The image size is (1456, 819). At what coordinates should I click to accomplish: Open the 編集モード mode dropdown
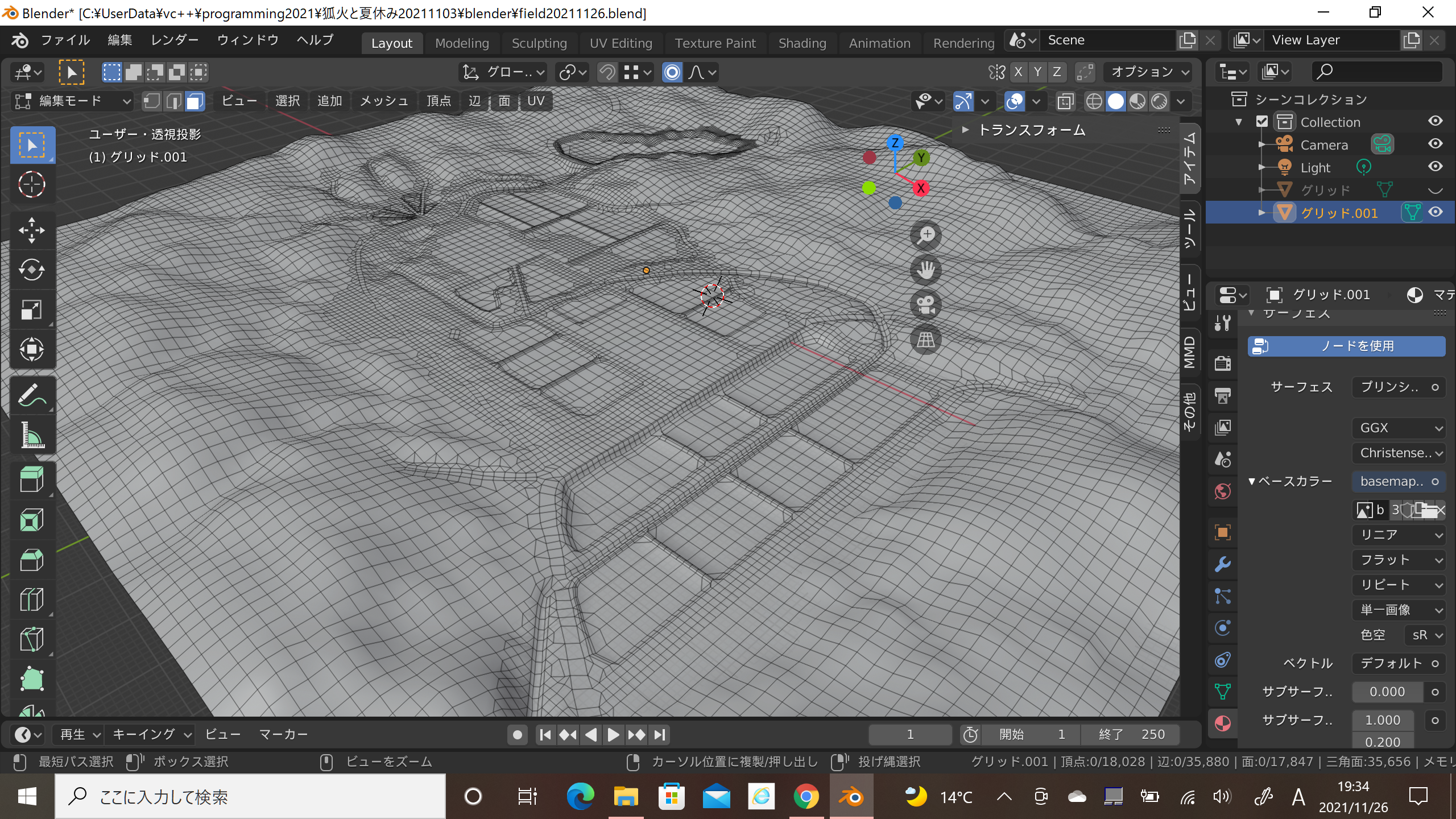point(72,101)
